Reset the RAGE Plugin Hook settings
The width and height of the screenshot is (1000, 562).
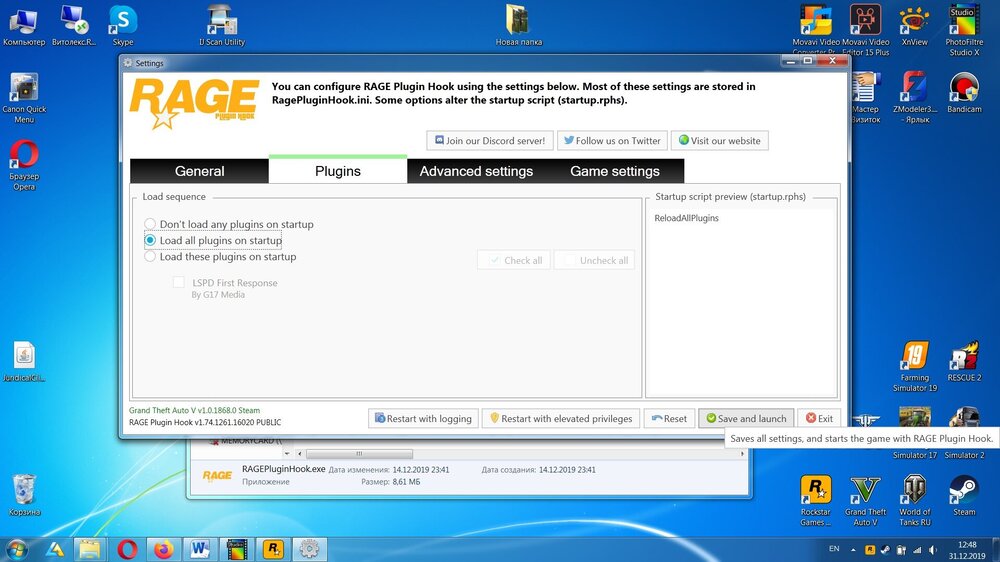click(x=669, y=418)
